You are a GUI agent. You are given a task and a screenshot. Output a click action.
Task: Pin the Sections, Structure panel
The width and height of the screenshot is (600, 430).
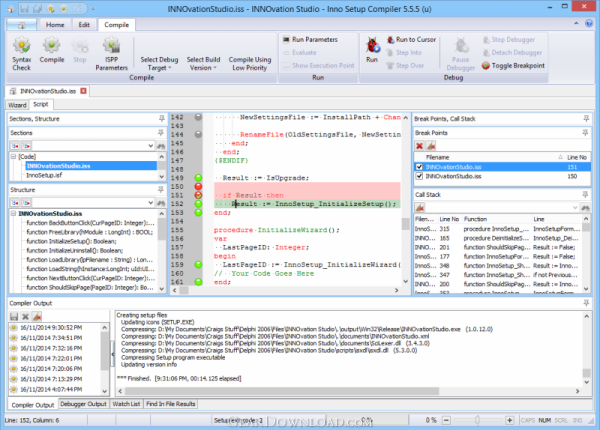(x=161, y=119)
